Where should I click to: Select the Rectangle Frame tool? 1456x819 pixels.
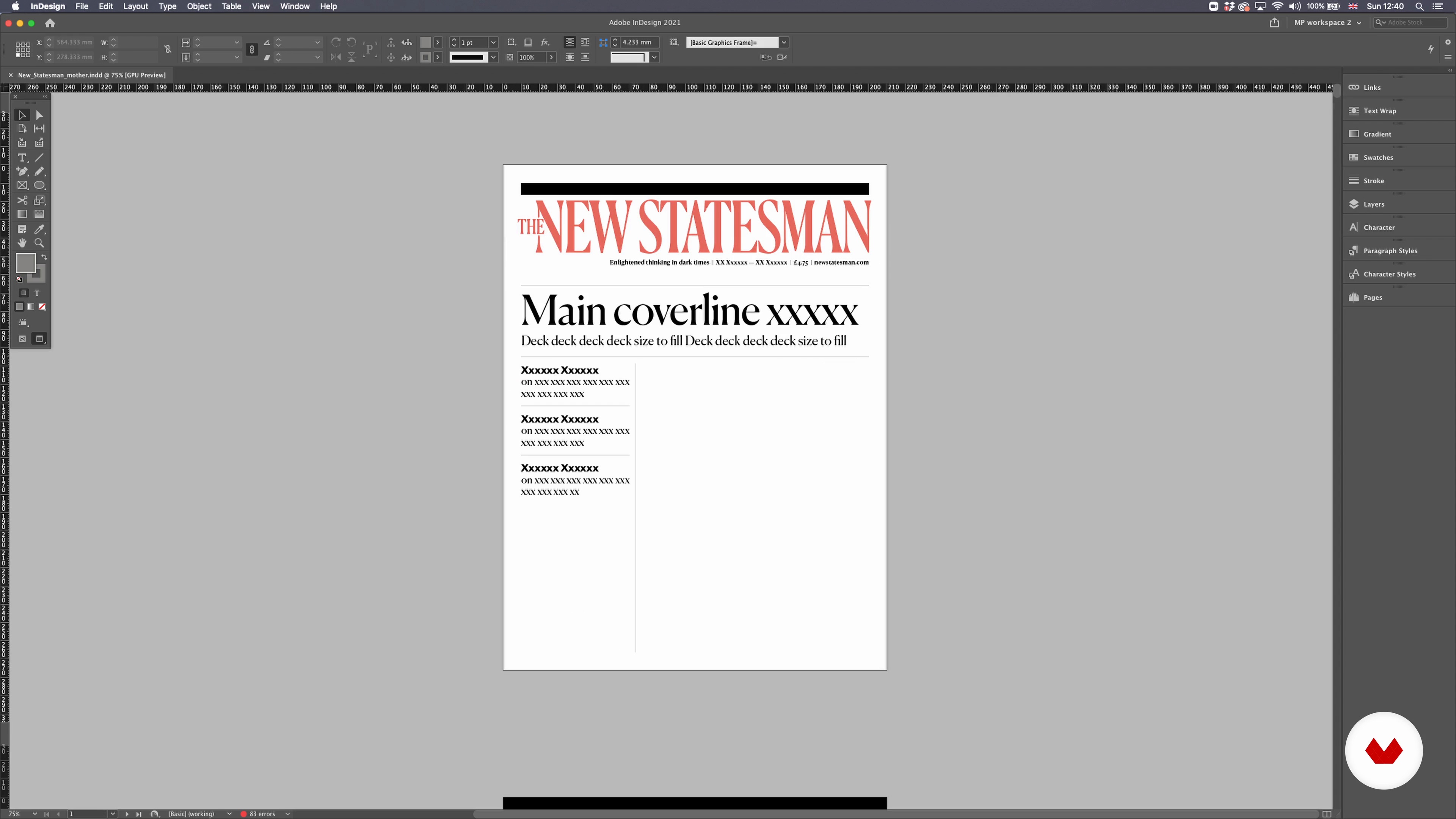[x=22, y=185]
